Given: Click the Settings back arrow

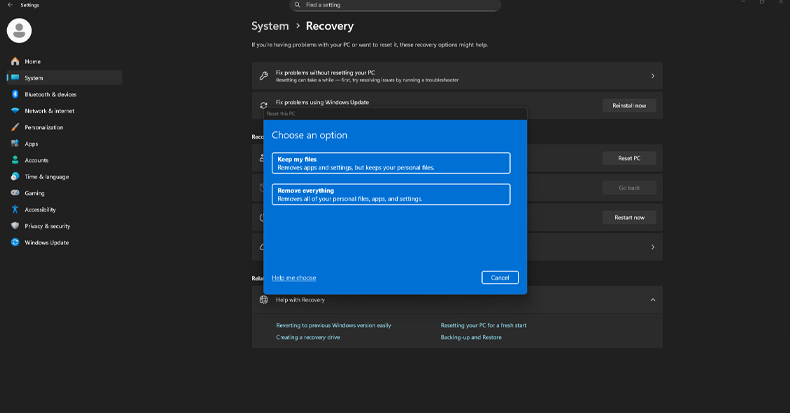Looking at the screenshot, I should (x=10, y=5).
